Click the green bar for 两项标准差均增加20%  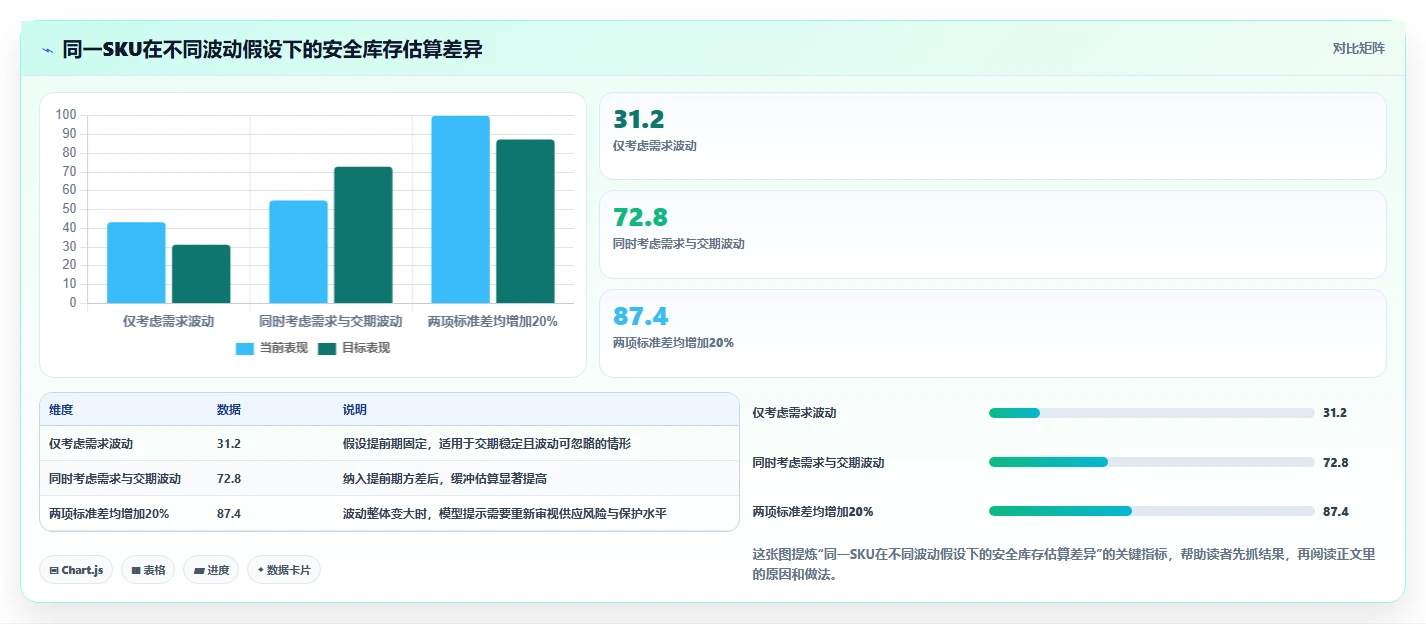pos(525,221)
